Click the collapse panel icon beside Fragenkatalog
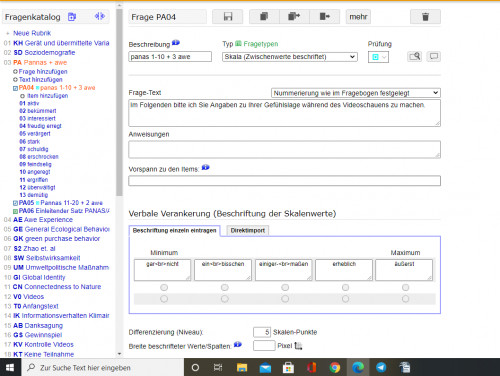 pos(100,16)
